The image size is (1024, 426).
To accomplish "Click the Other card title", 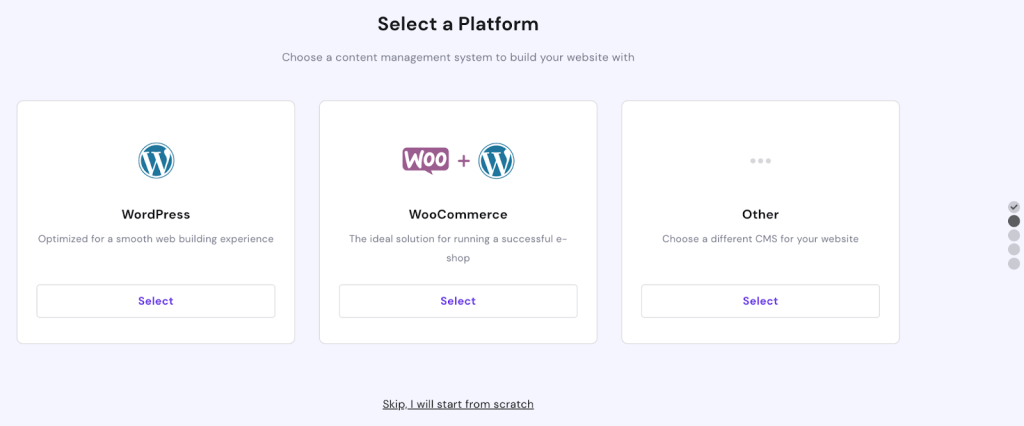I will coord(760,214).
